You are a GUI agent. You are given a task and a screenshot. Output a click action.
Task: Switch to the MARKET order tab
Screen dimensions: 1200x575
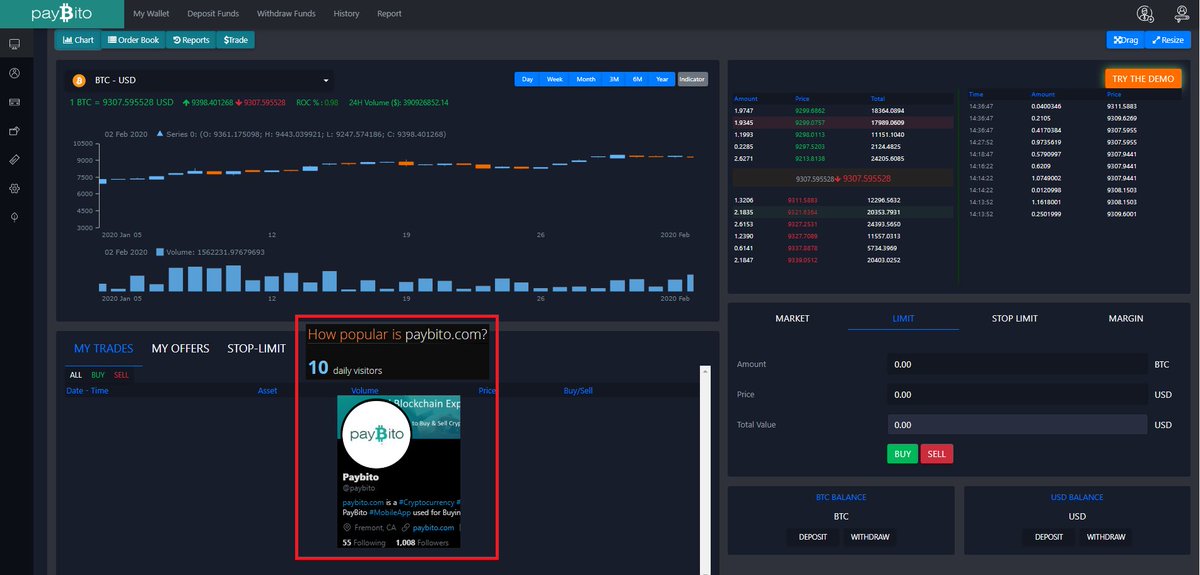tap(793, 318)
